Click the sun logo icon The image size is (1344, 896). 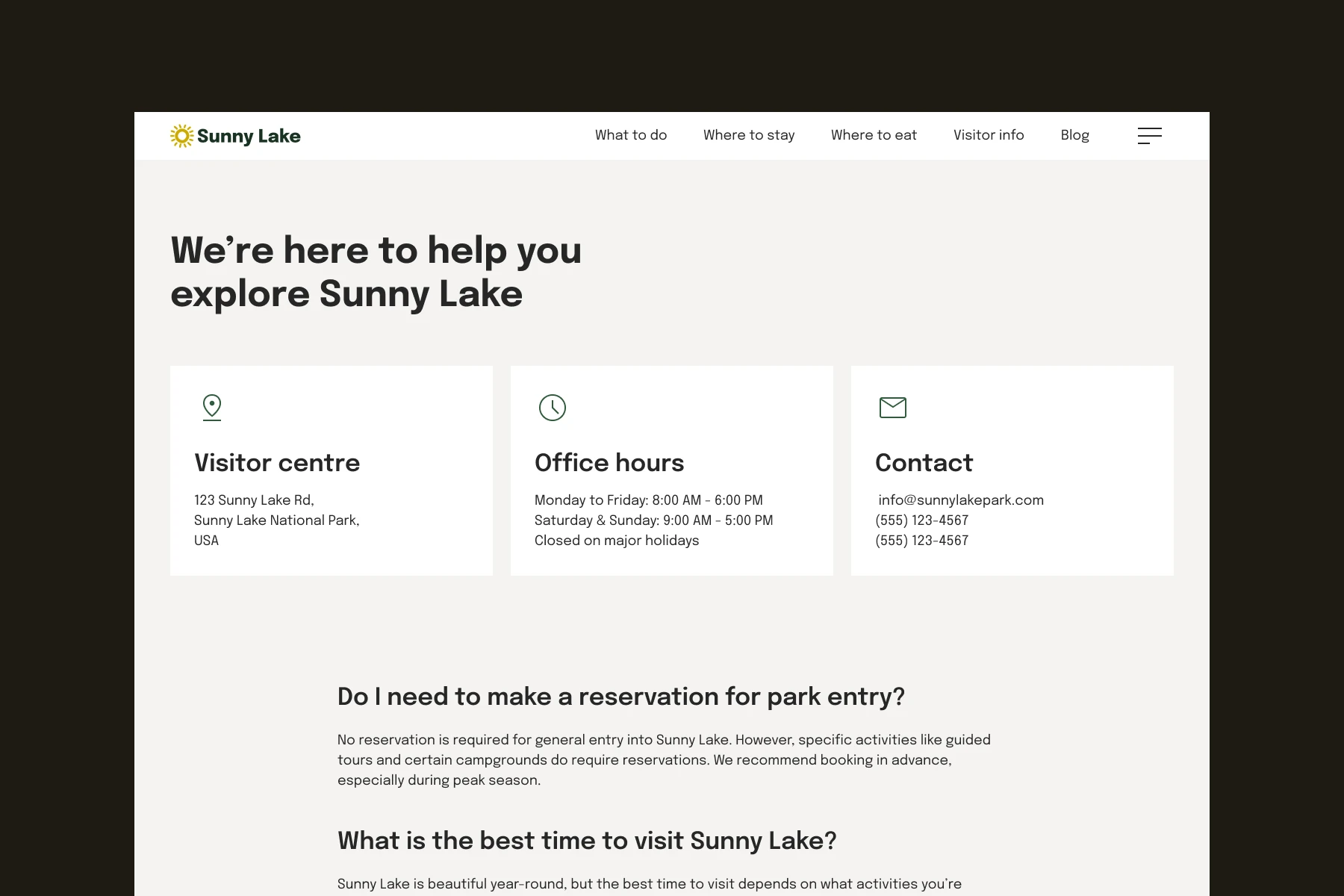(x=182, y=135)
